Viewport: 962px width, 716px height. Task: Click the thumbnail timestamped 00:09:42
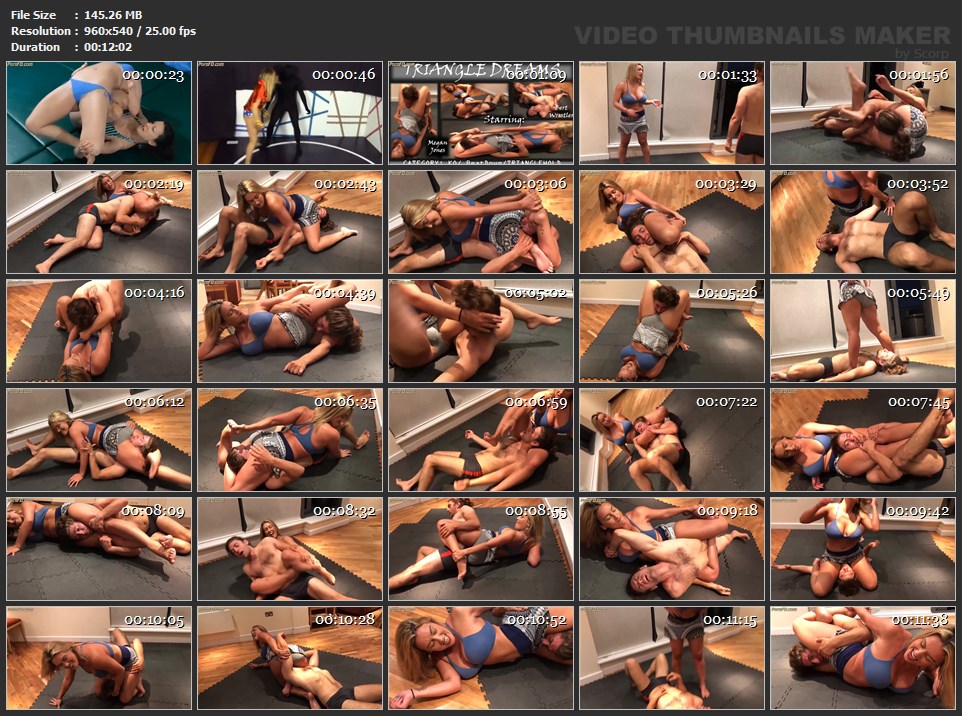tap(862, 549)
